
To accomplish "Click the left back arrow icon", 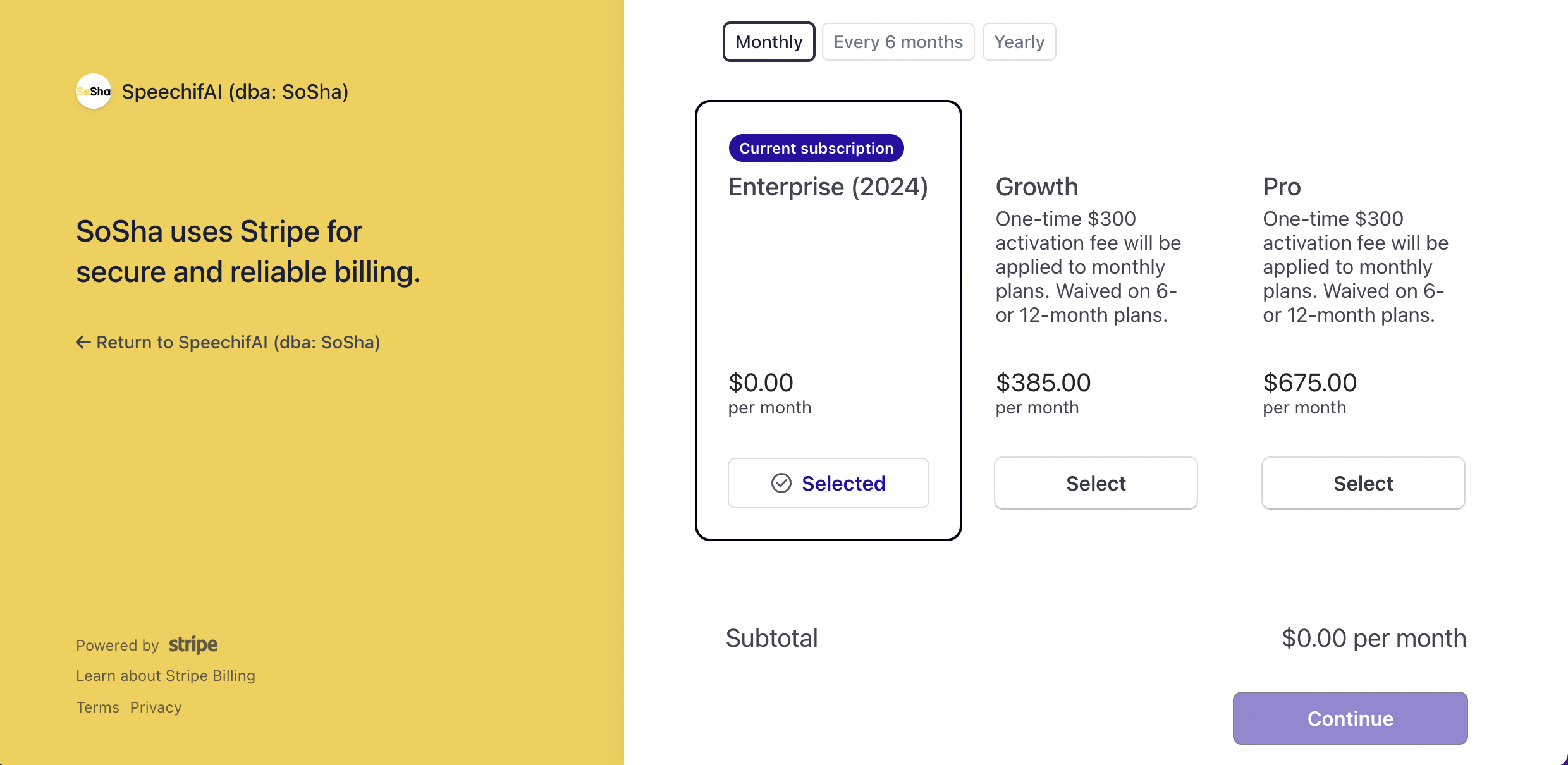I will click(x=83, y=342).
